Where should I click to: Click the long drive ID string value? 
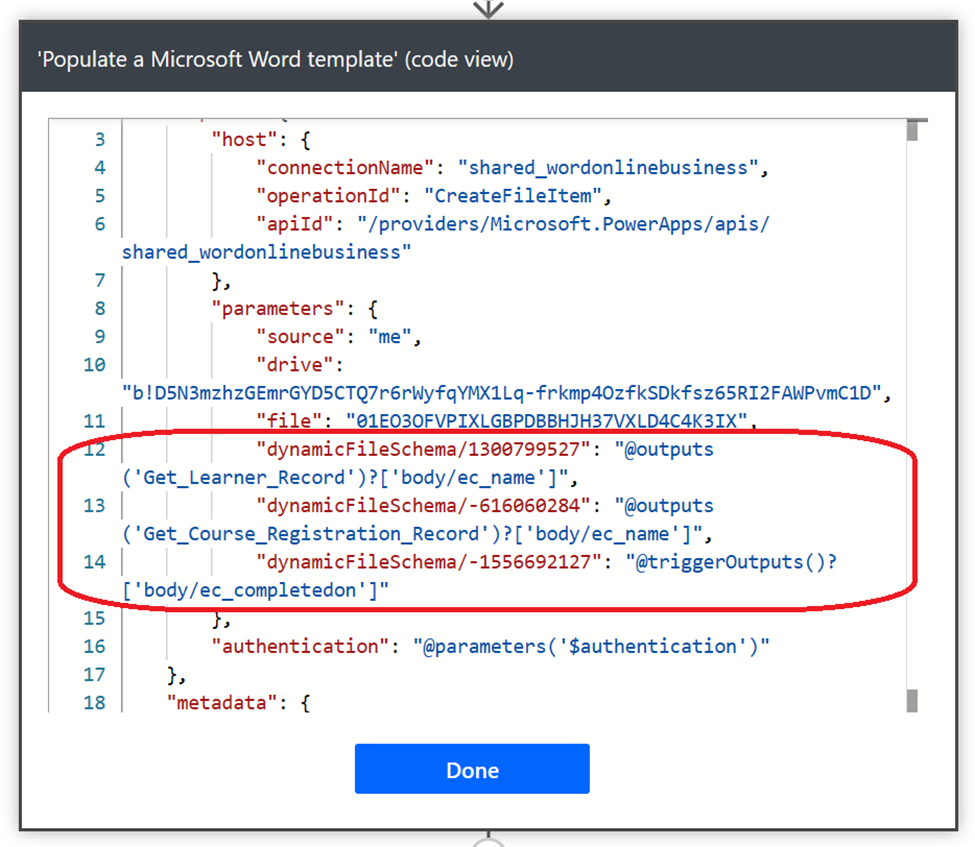click(502, 393)
